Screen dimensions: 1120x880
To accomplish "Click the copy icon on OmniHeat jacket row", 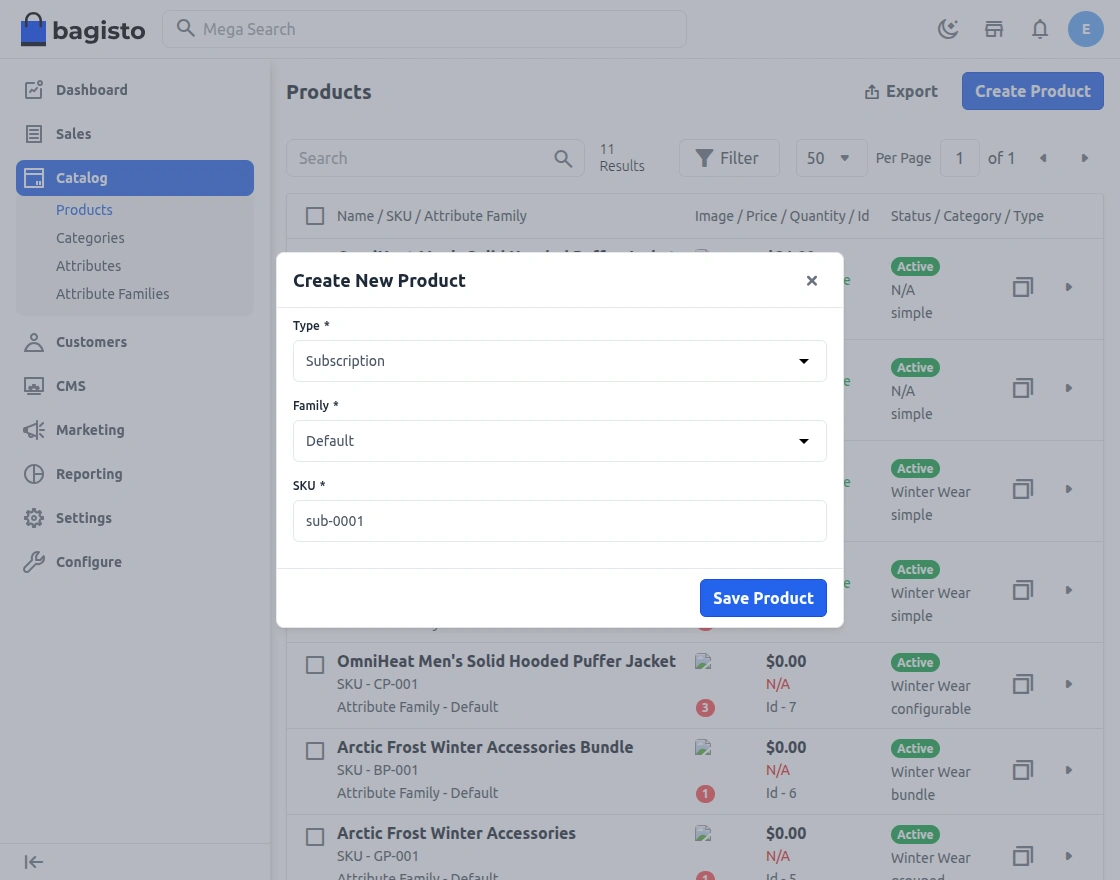I will point(1022,685).
